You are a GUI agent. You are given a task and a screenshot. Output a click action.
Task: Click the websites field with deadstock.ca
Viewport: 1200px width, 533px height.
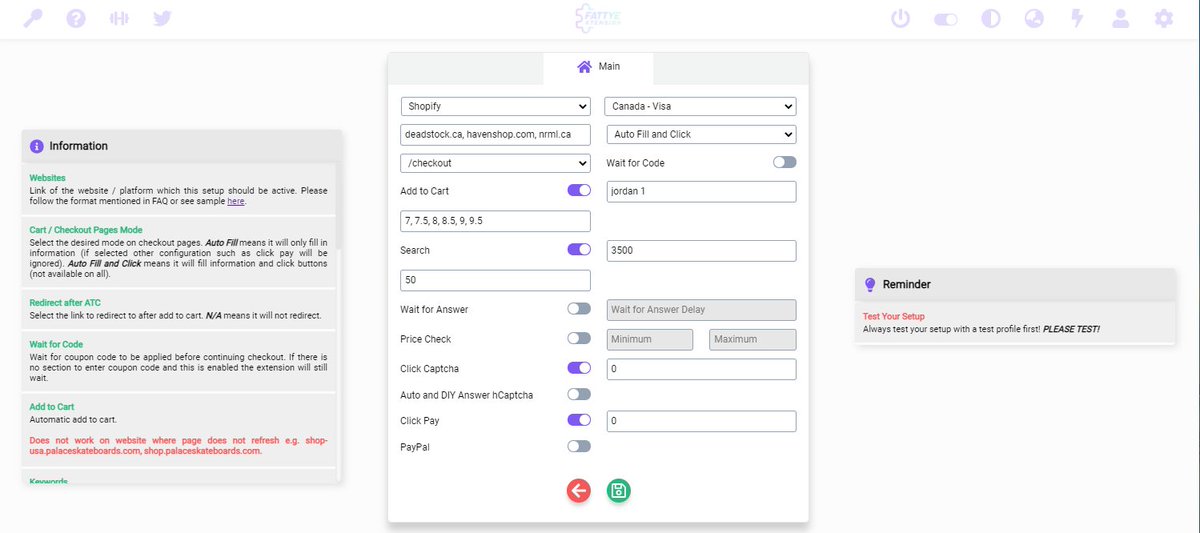pyautogui.click(x=495, y=134)
